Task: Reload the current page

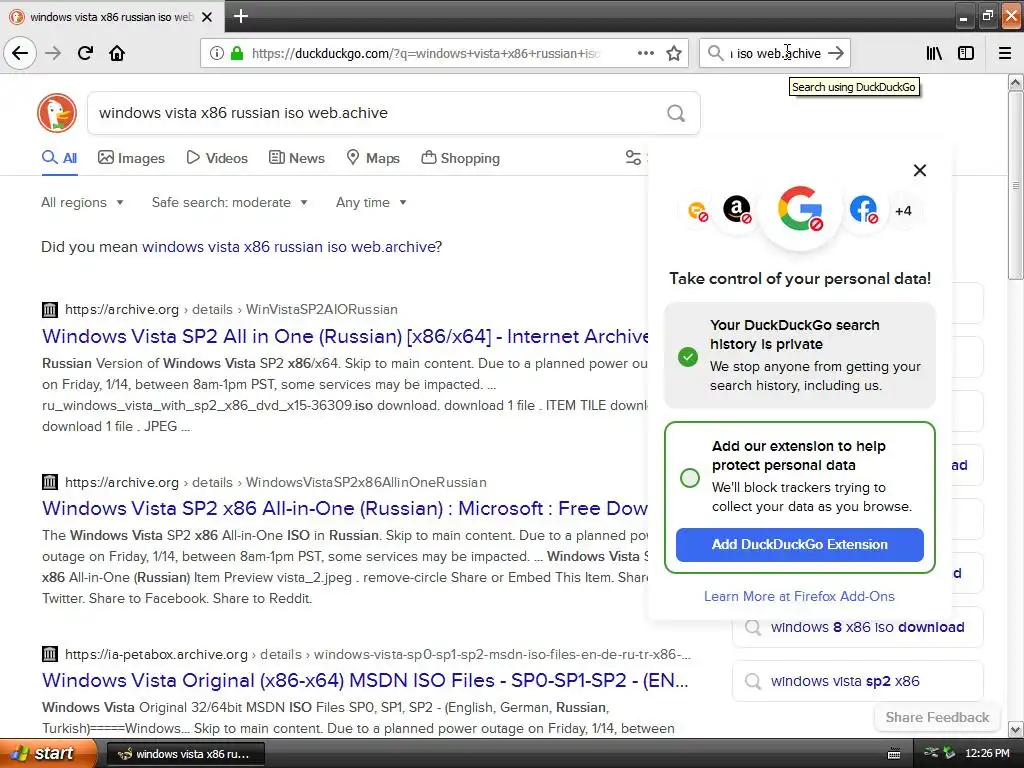Action: [x=85, y=53]
